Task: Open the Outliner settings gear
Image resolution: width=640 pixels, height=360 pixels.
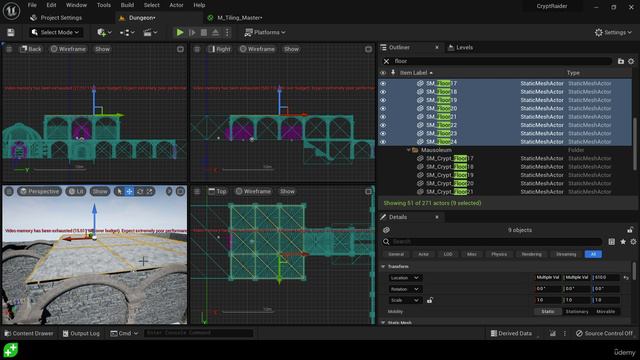Action: click(631, 61)
